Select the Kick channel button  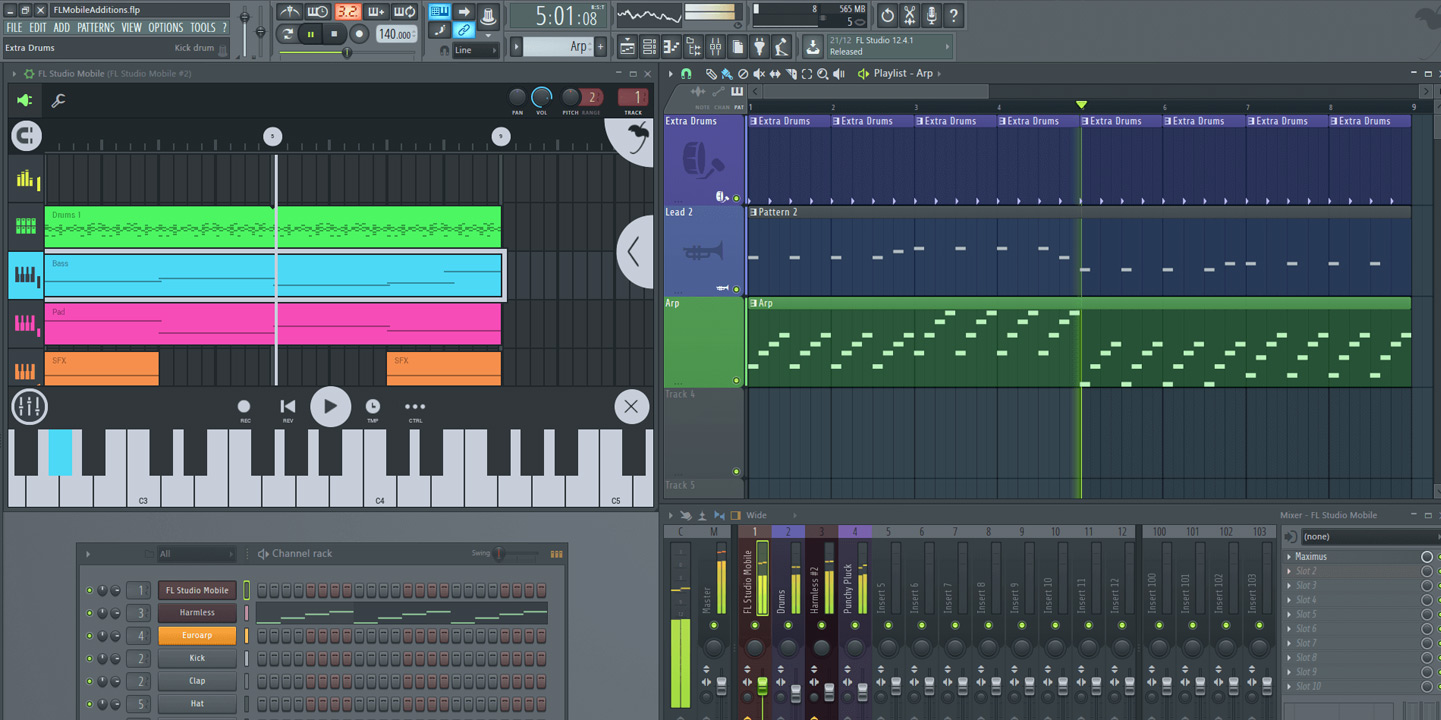(x=197, y=658)
